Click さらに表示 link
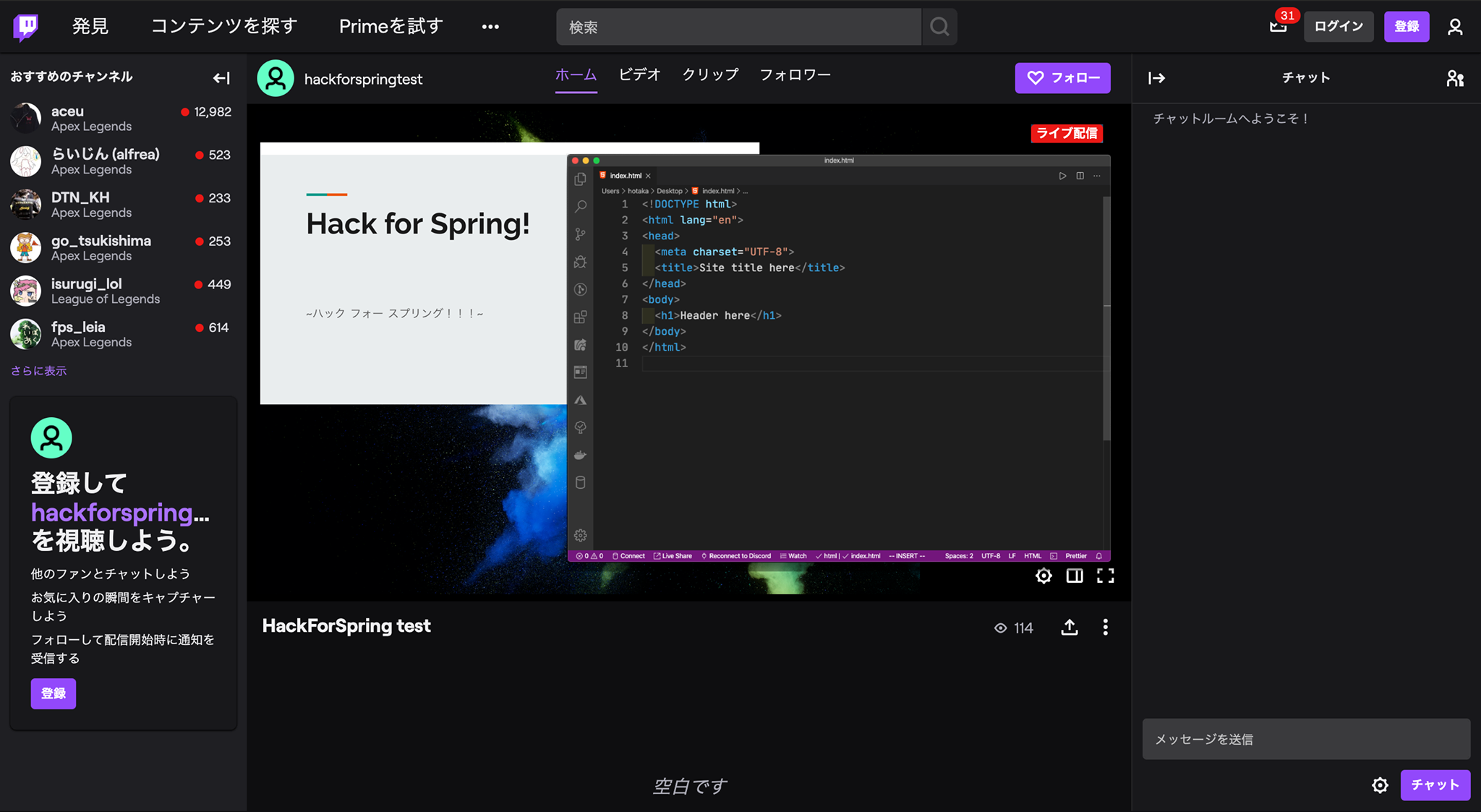This screenshot has width=1481, height=812. 38,371
